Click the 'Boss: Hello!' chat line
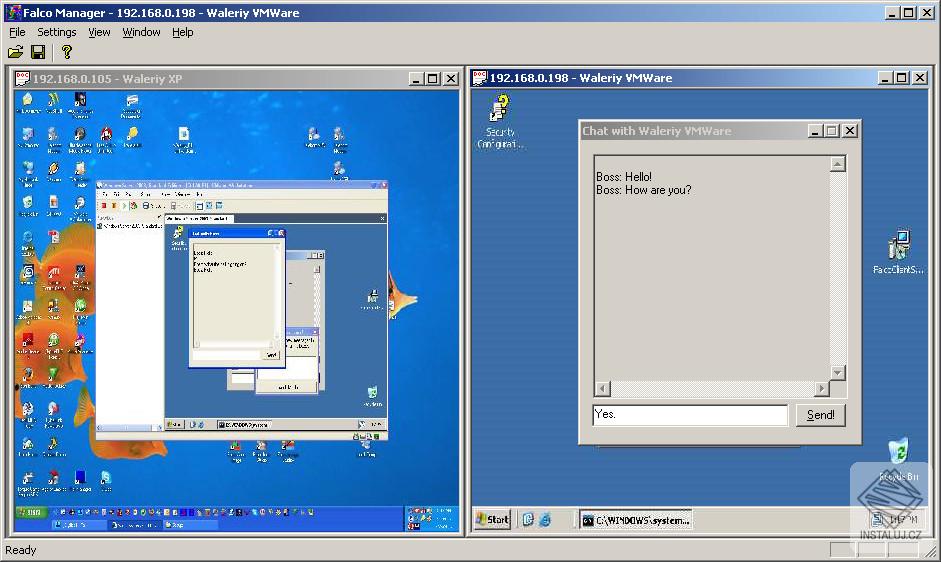The image size is (941, 562). (624, 177)
